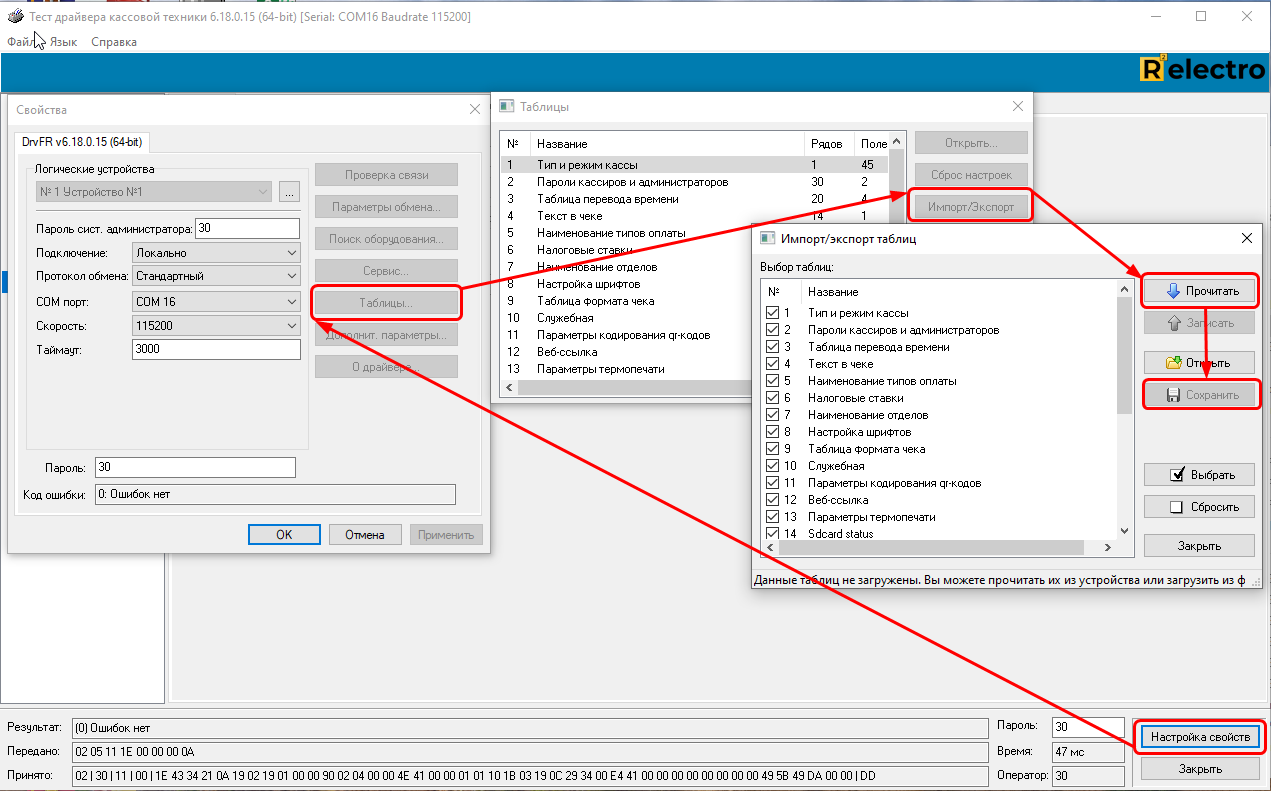Image resolution: width=1271 pixels, height=791 pixels.
Task: Close the Импорт/экспорт таблиц dialog
Action: [1246, 238]
